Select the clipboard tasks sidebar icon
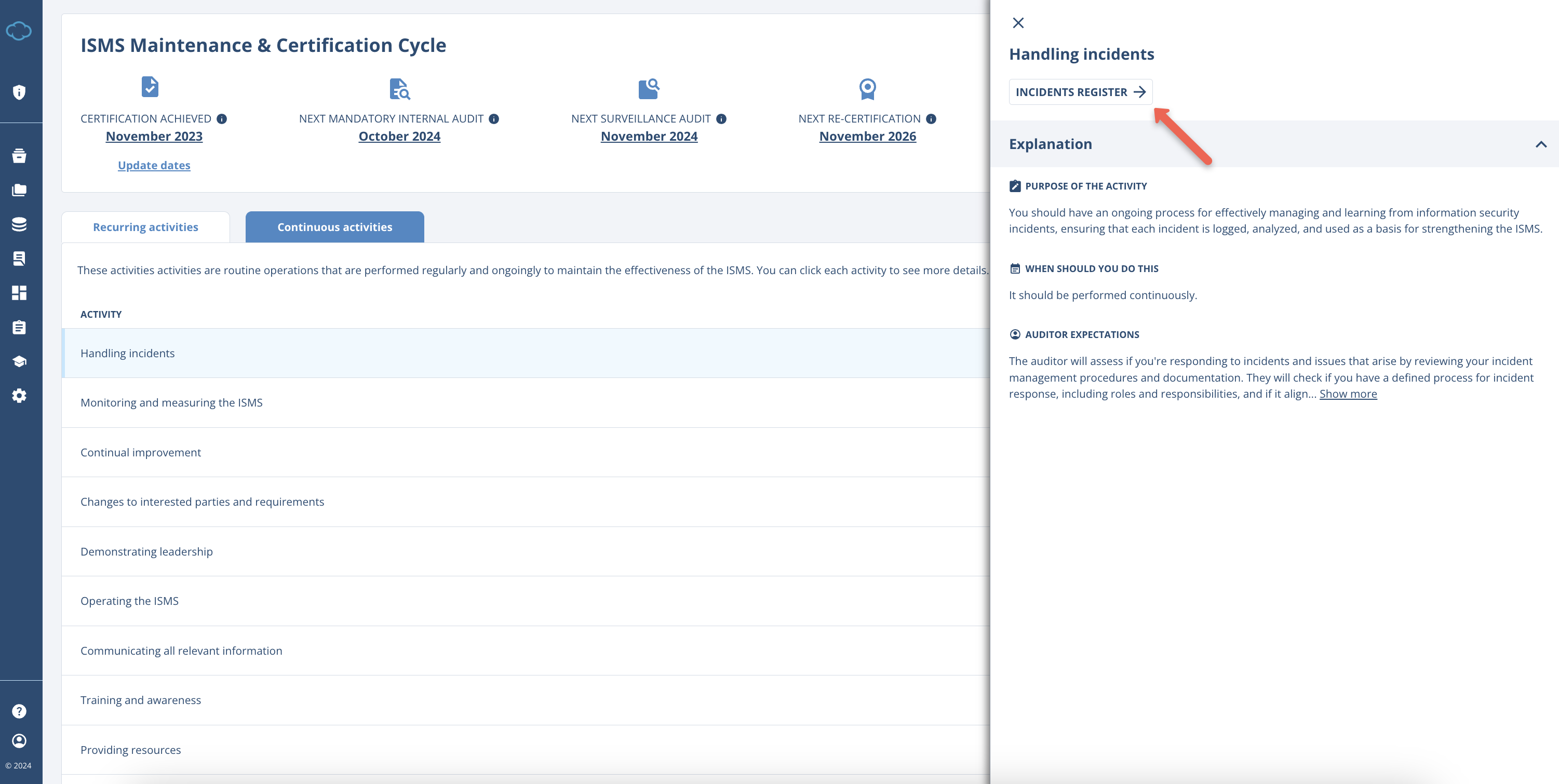 pyautogui.click(x=20, y=327)
